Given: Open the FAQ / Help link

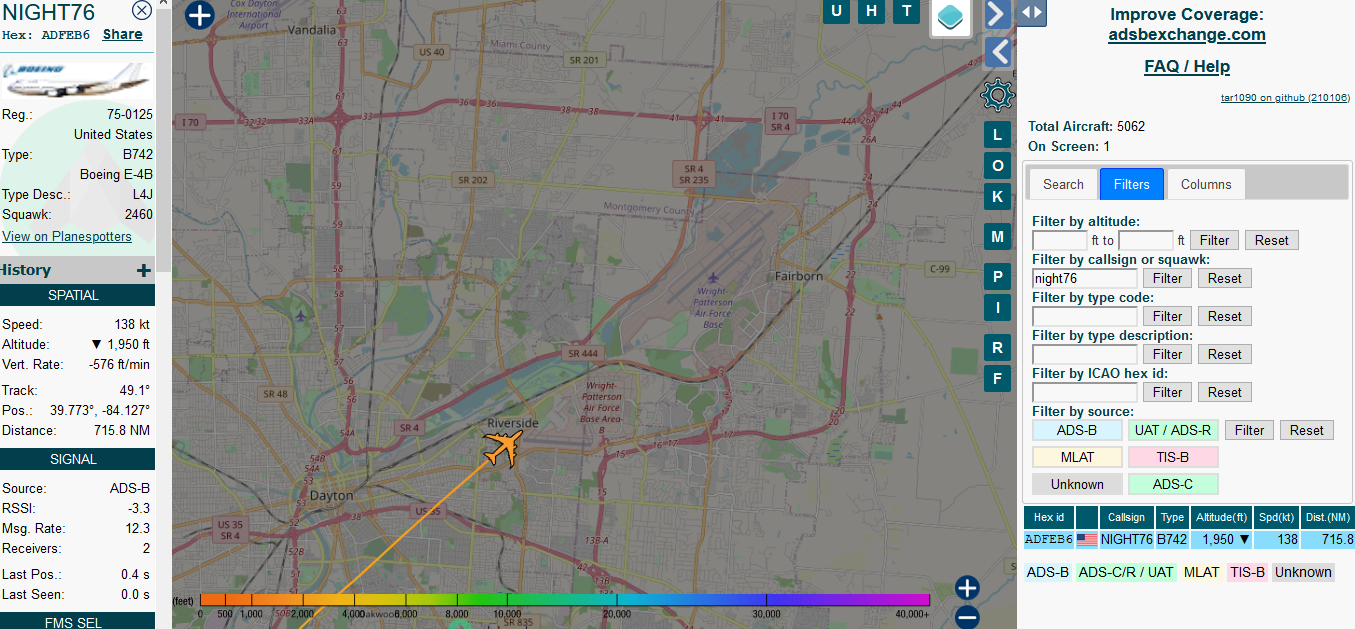Looking at the screenshot, I should 1187,67.
